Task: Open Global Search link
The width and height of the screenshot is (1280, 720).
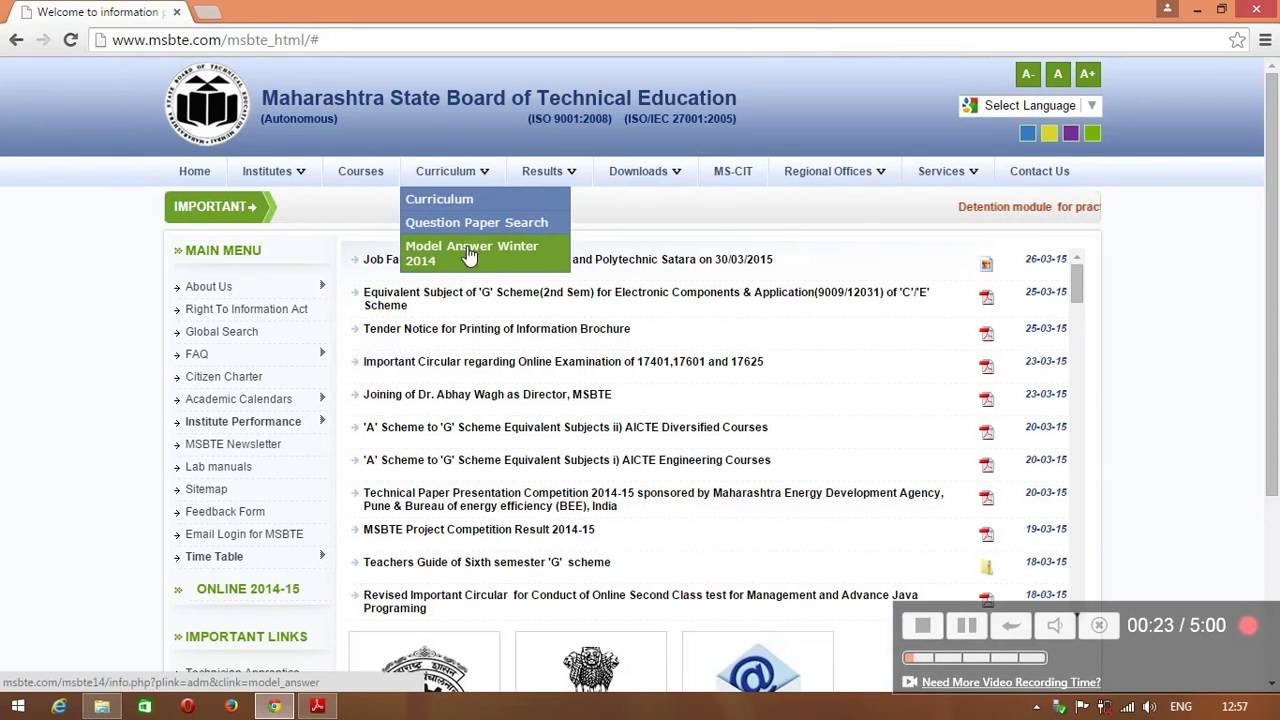Action: pyautogui.click(x=221, y=332)
